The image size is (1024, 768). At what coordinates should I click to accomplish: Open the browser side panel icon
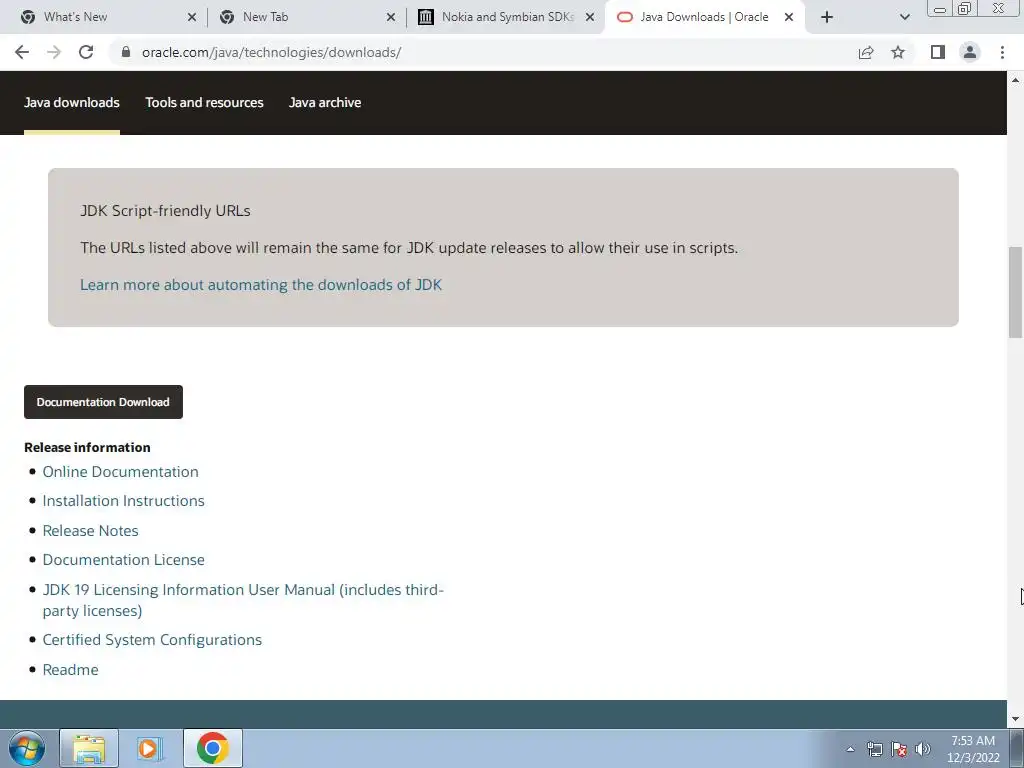pos(938,52)
